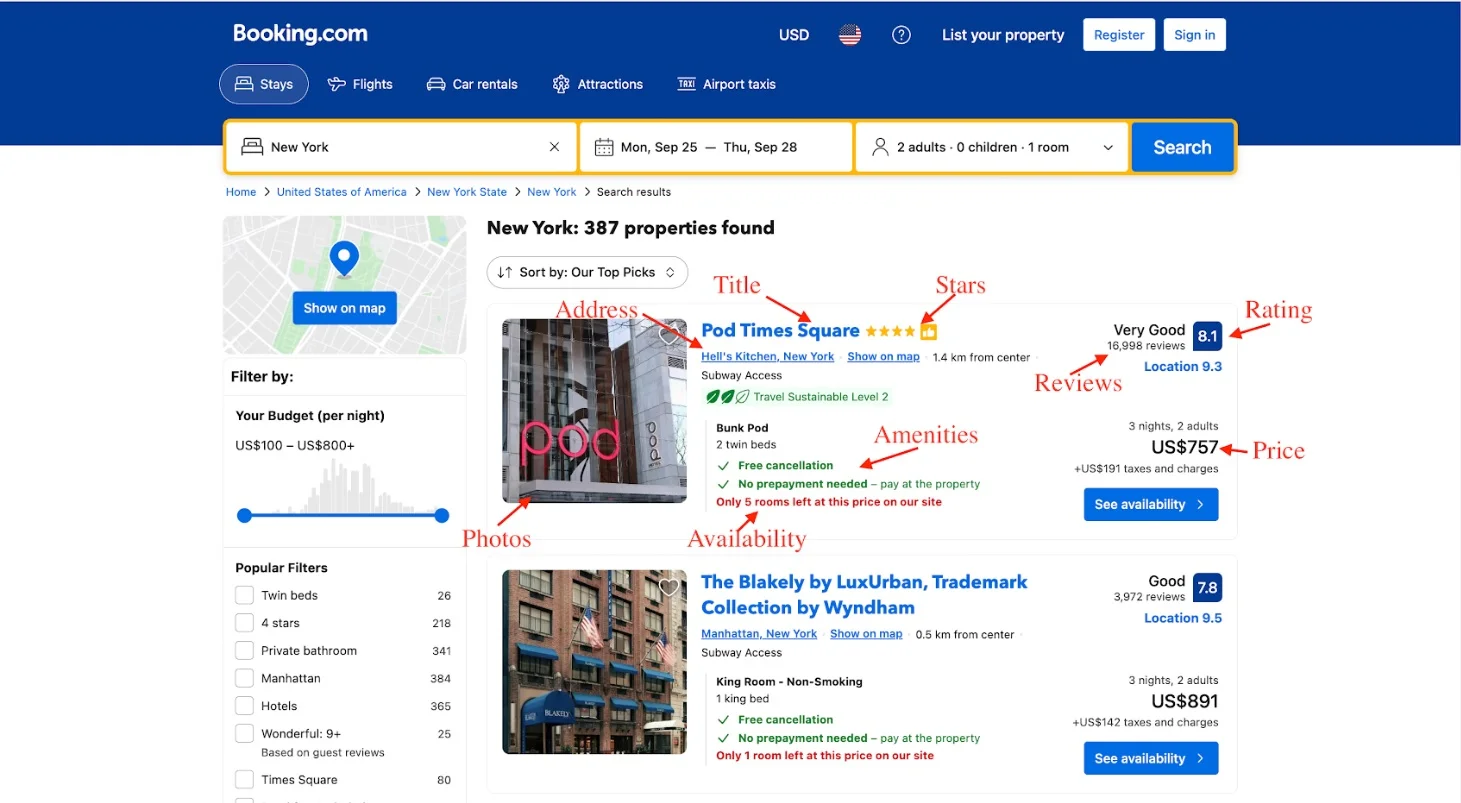This screenshot has width=1461, height=803.
Task: Open the Sort by: Our Top Picks dropdown
Action: click(587, 272)
